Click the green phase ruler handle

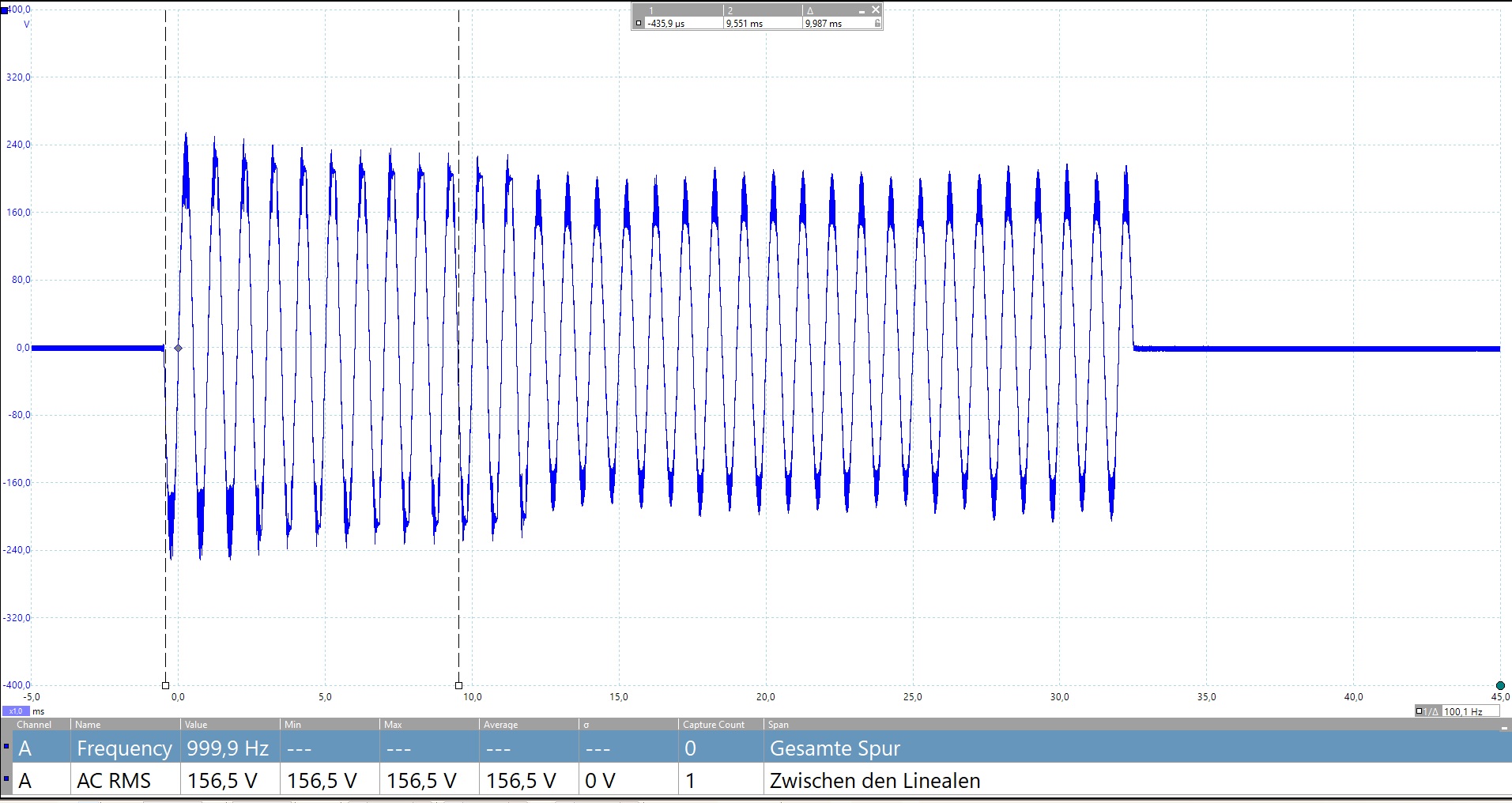tap(1500, 685)
